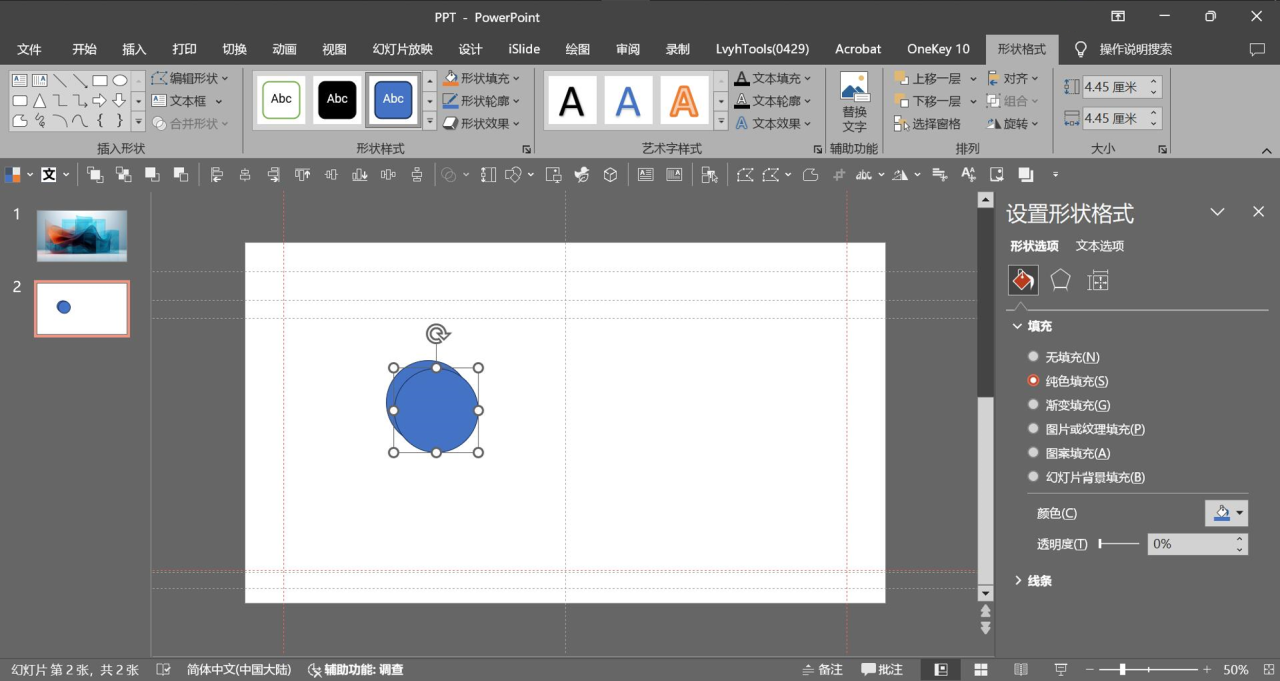Click the zoom slider in status bar
Screen dimensions: 1280x681
click(x=1149, y=669)
